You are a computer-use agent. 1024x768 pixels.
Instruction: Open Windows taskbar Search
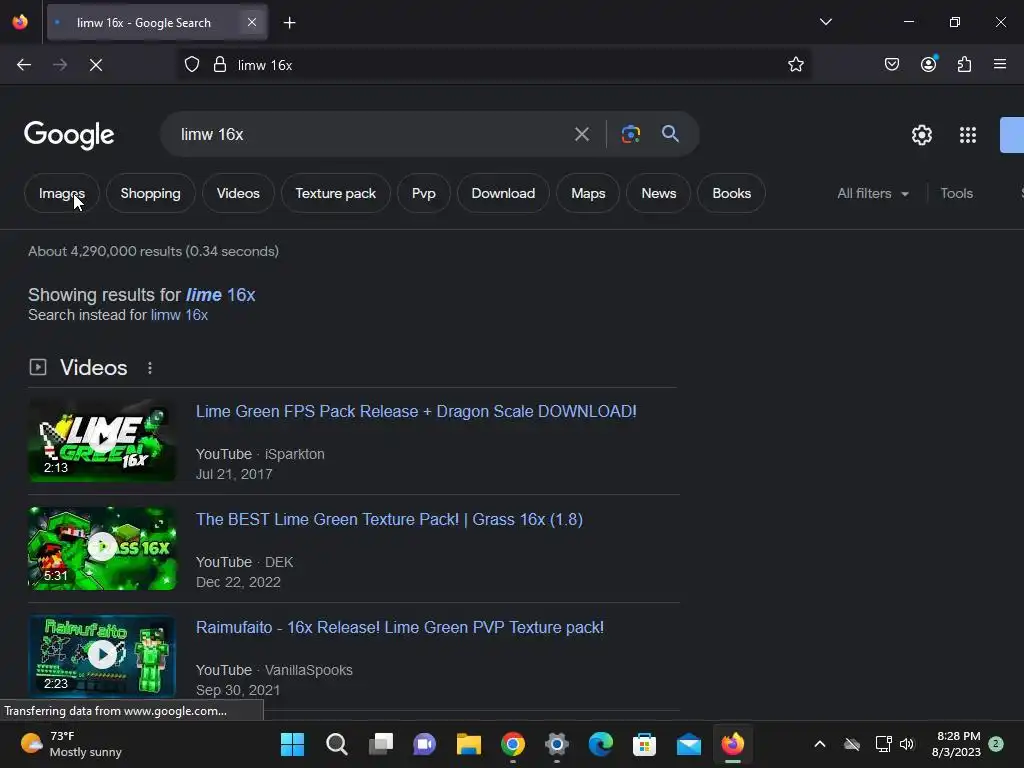point(336,744)
